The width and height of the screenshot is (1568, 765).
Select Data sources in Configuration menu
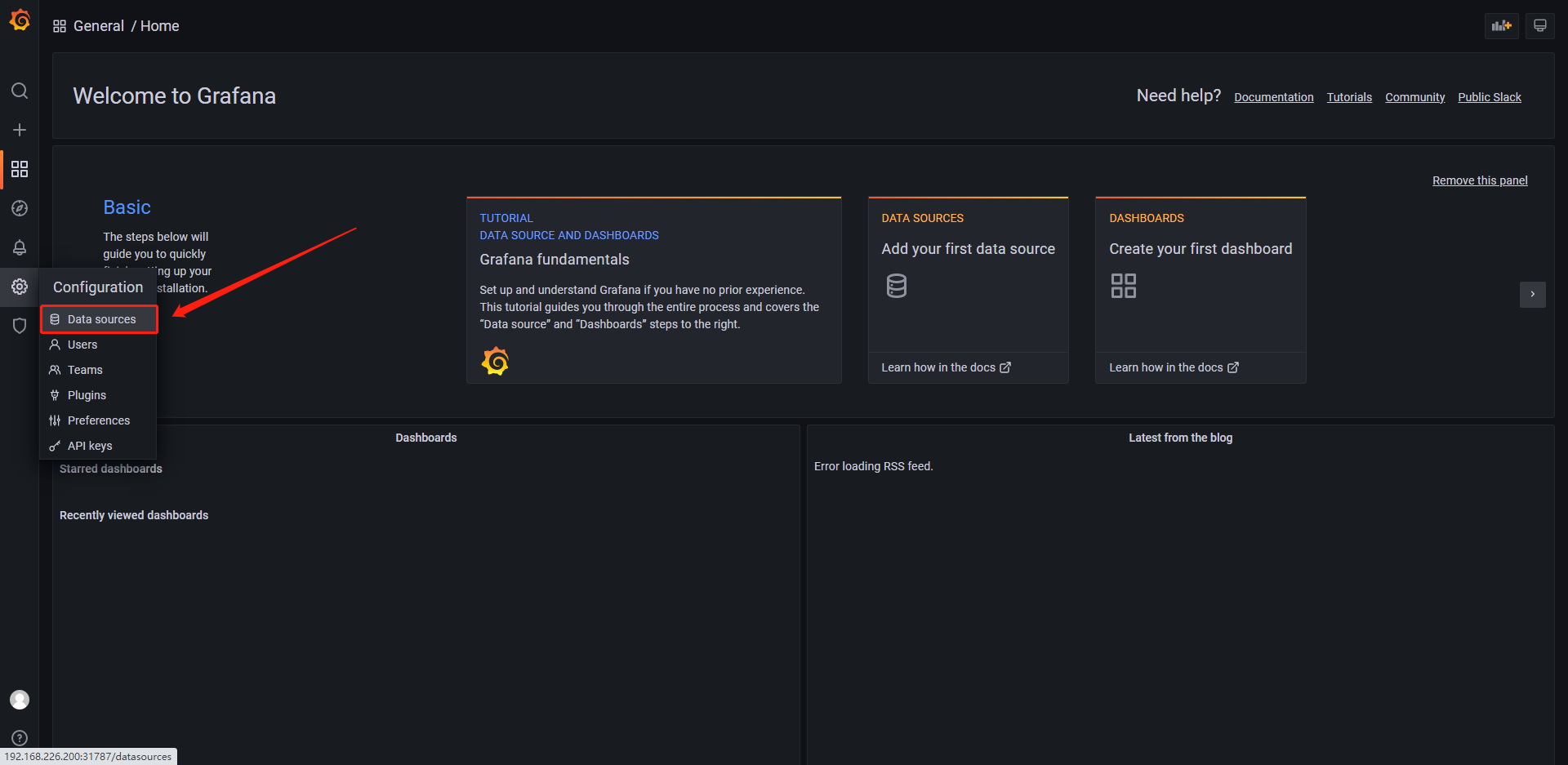[x=101, y=319]
